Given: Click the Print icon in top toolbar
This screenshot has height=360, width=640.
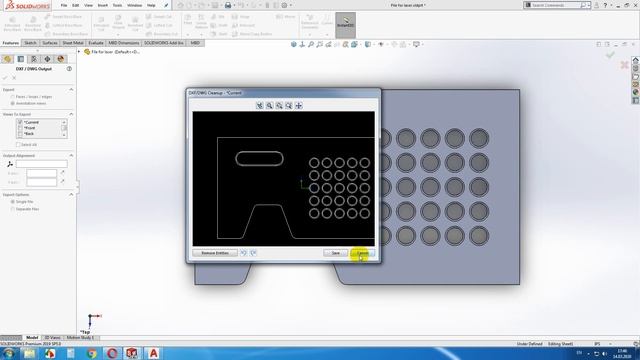Looking at the screenshot, I should 228,5.
